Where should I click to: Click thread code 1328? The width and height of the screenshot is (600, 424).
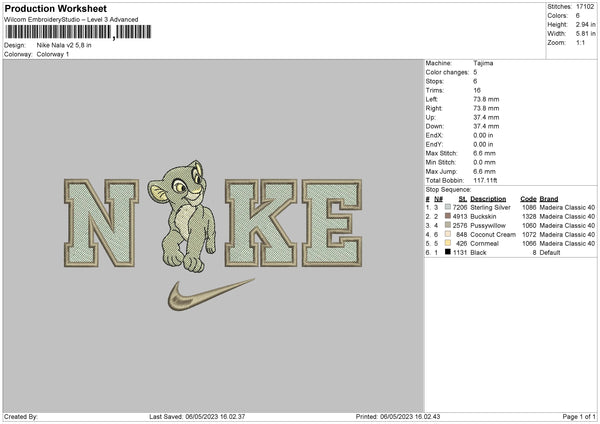coord(529,216)
